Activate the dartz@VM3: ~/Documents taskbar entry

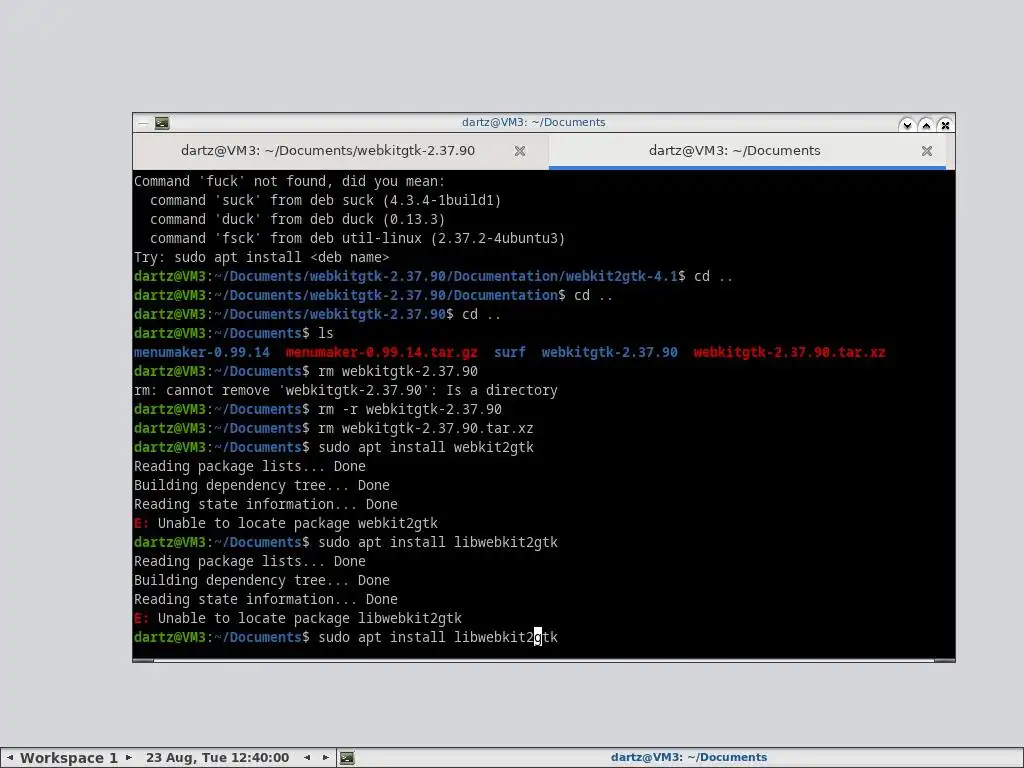click(x=689, y=758)
